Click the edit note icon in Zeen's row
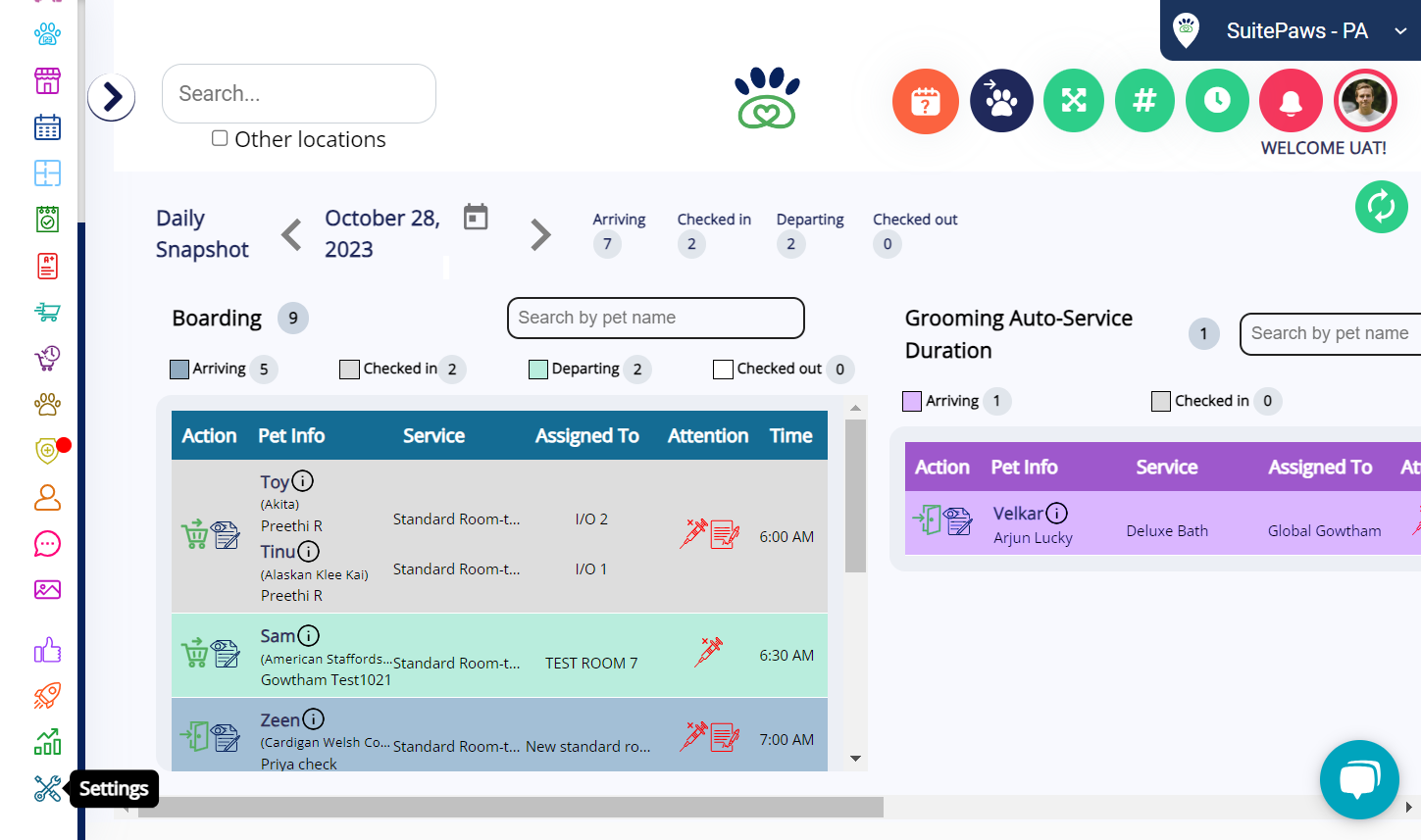Image resolution: width=1421 pixels, height=840 pixels. [227, 737]
